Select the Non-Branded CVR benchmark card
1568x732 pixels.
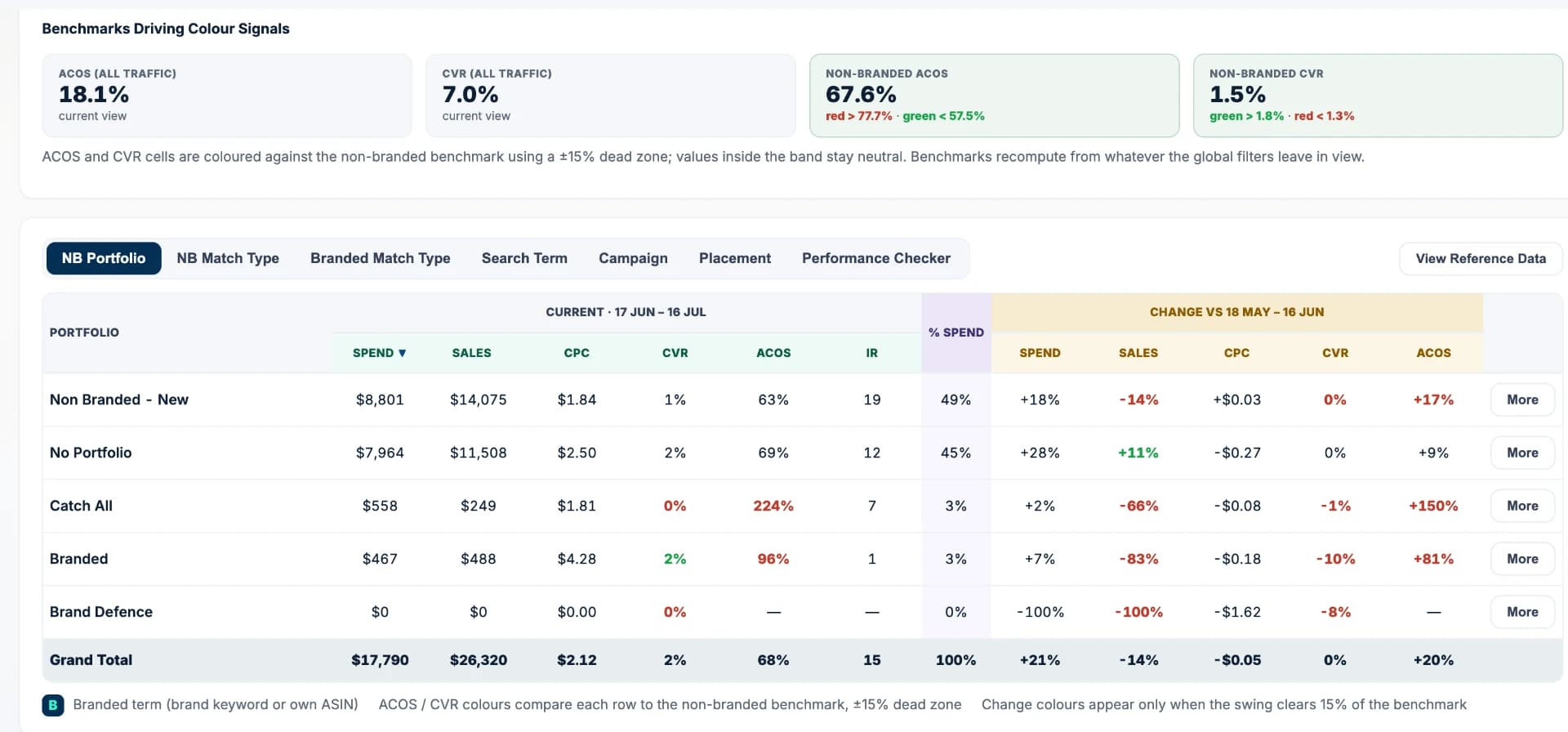1378,96
